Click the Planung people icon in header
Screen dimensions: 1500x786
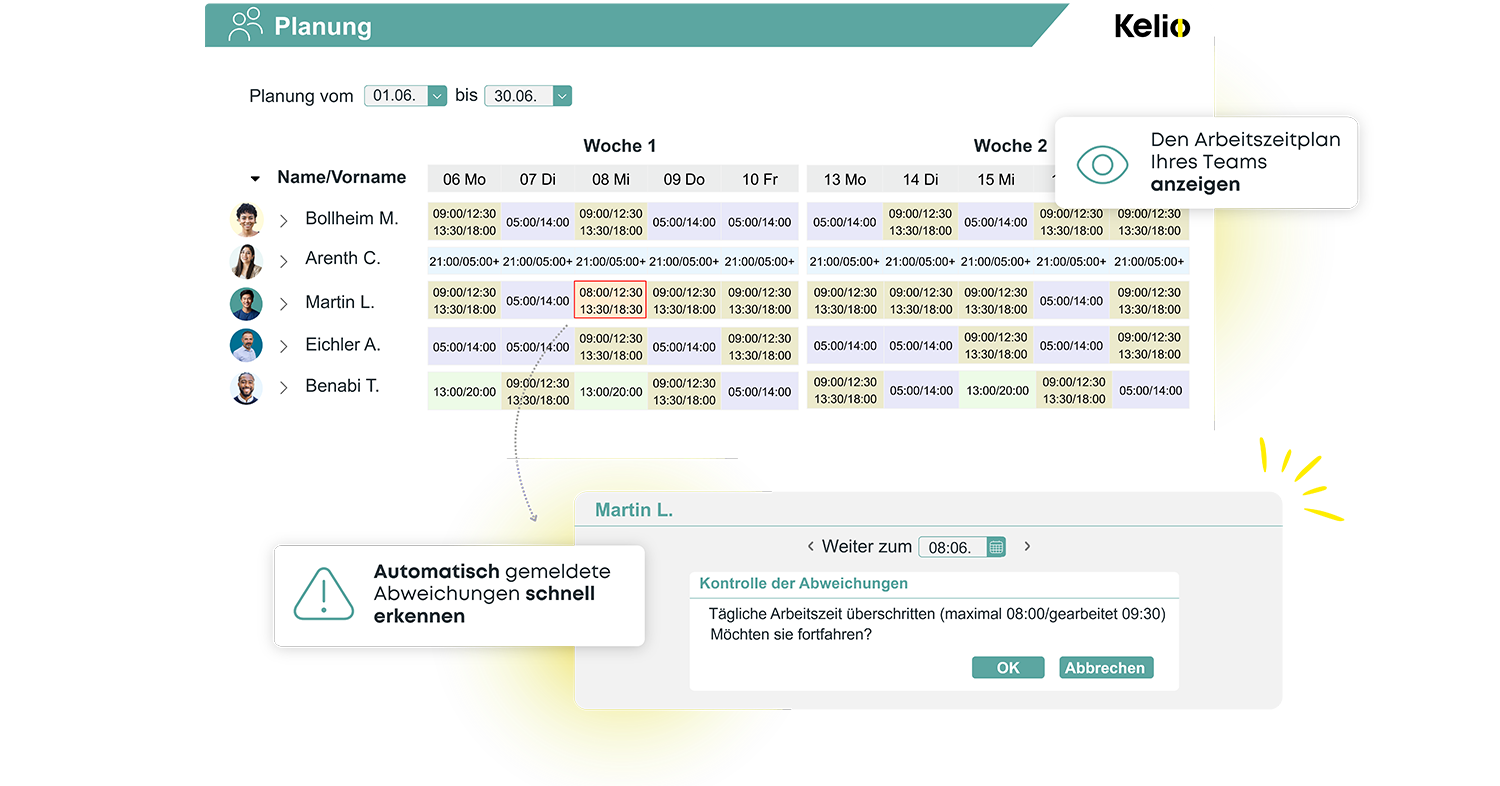pos(245,24)
